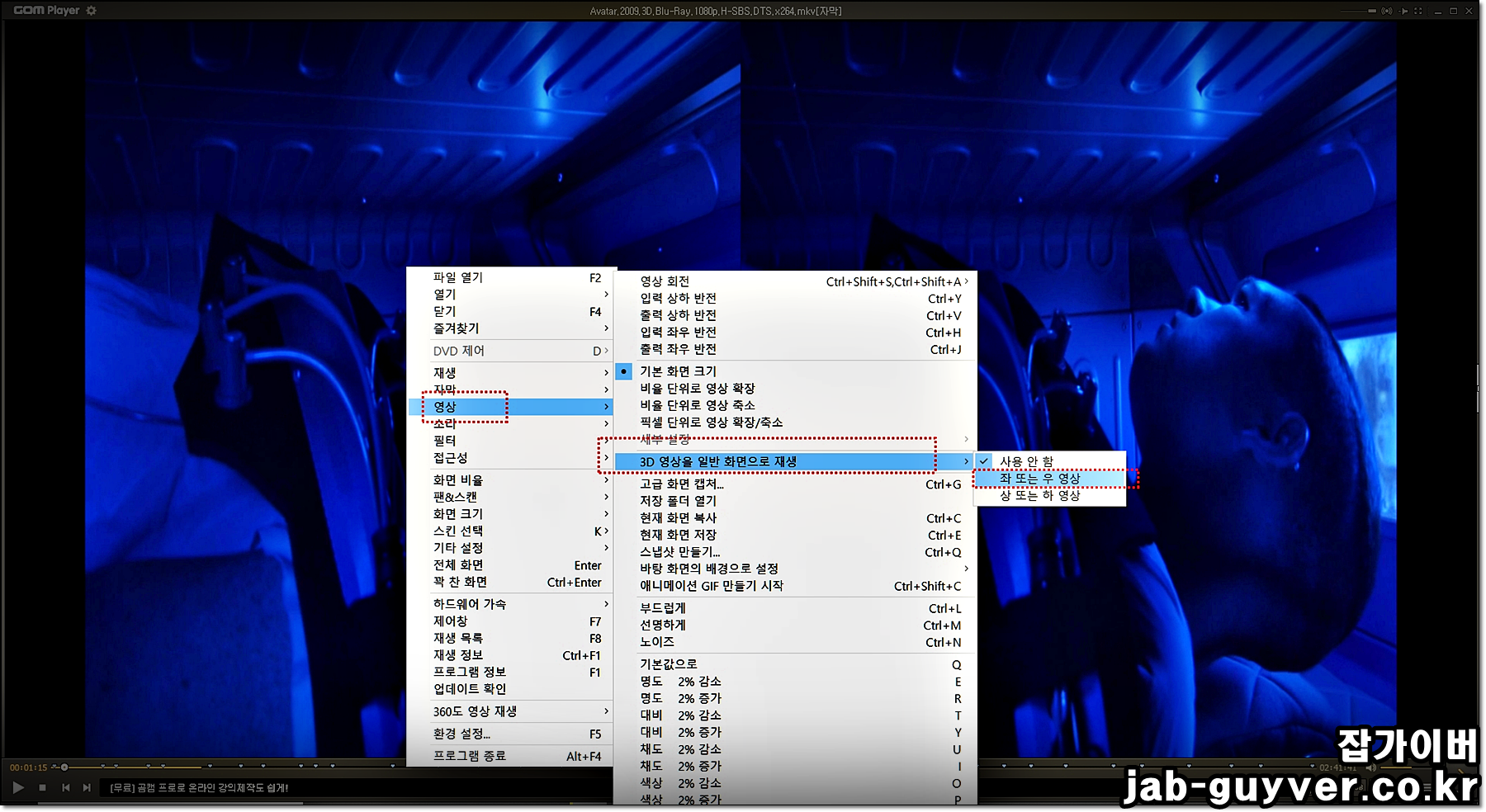Image resolution: width=1486 pixels, height=812 pixels.
Task: Choose '꽉 찬 화면' menu item
Action: click(x=510, y=582)
